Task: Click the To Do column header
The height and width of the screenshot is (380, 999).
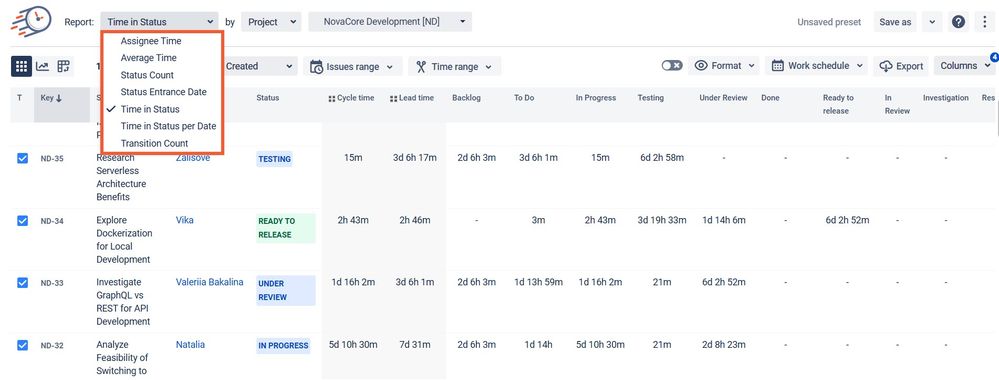Action: [x=523, y=98]
